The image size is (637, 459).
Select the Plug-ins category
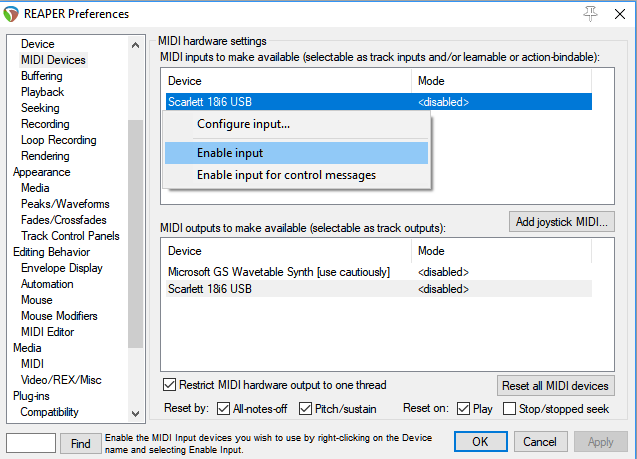tap(31, 396)
